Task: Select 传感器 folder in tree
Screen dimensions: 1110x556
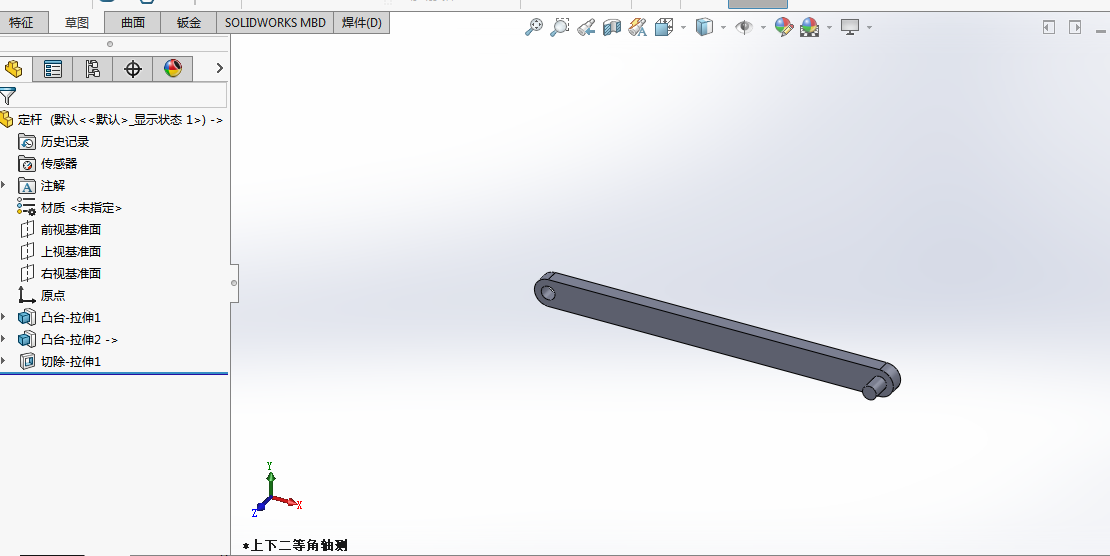Action: click(x=59, y=164)
